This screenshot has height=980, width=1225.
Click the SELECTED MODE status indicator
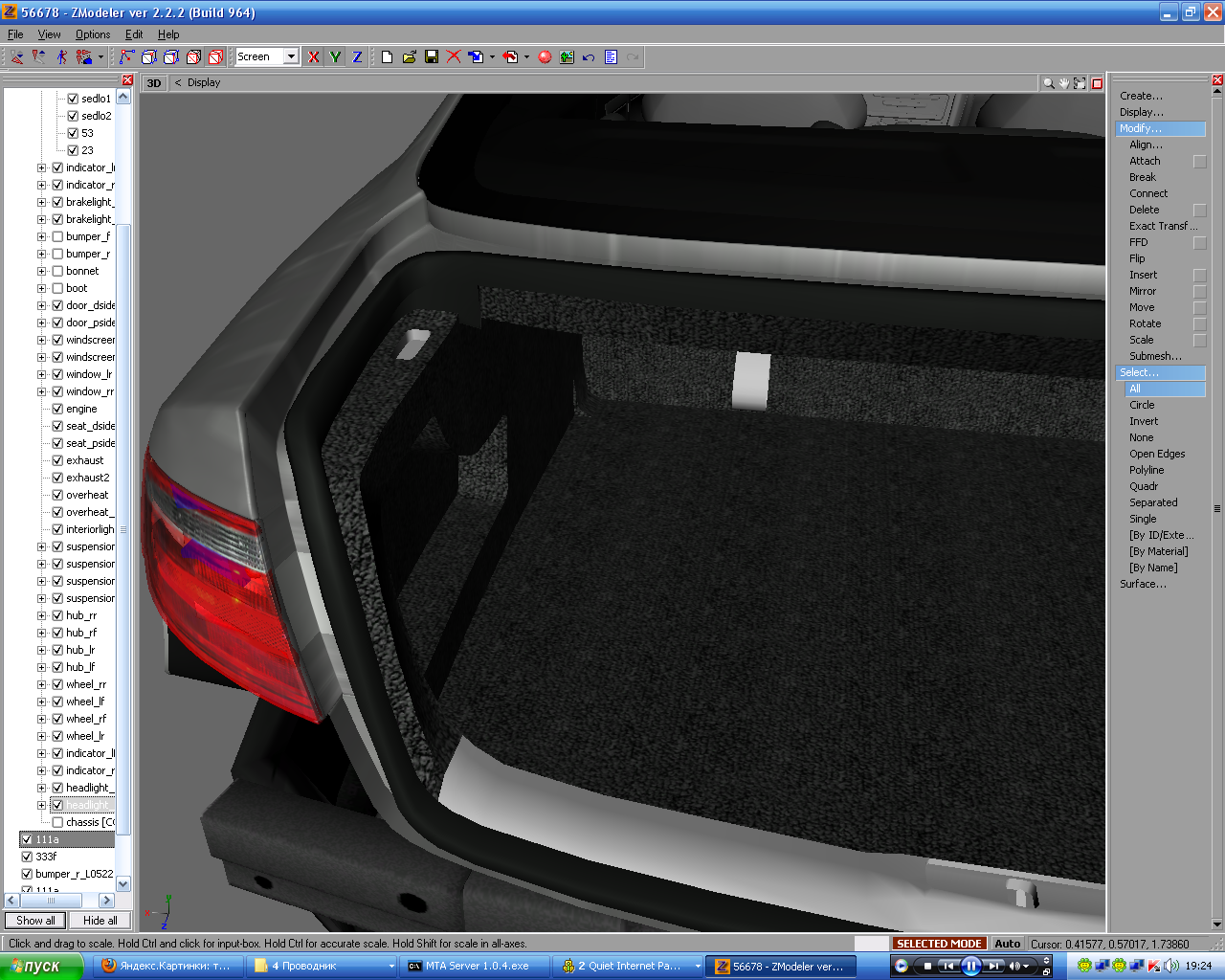(x=939, y=944)
